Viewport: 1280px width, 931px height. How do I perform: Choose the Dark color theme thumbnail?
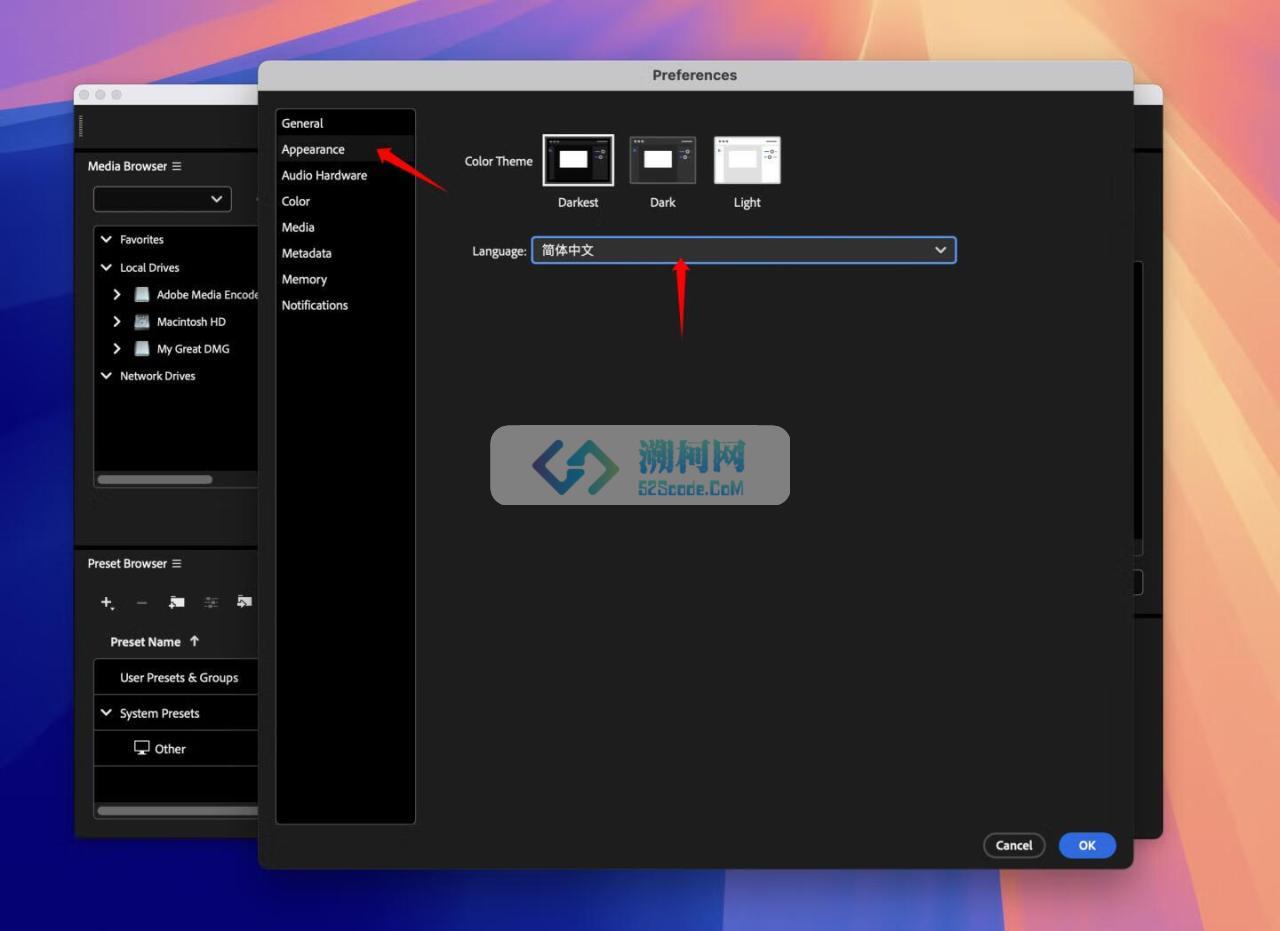point(662,160)
